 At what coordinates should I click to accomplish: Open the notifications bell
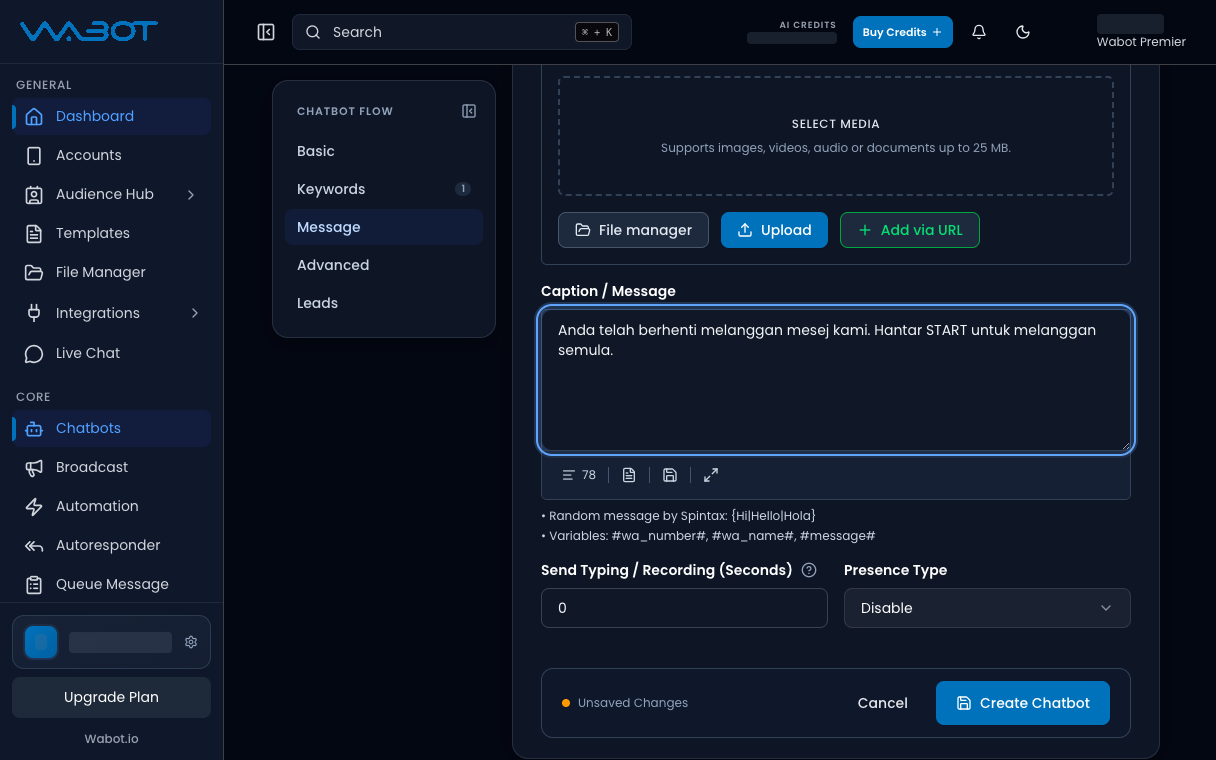point(979,32)
